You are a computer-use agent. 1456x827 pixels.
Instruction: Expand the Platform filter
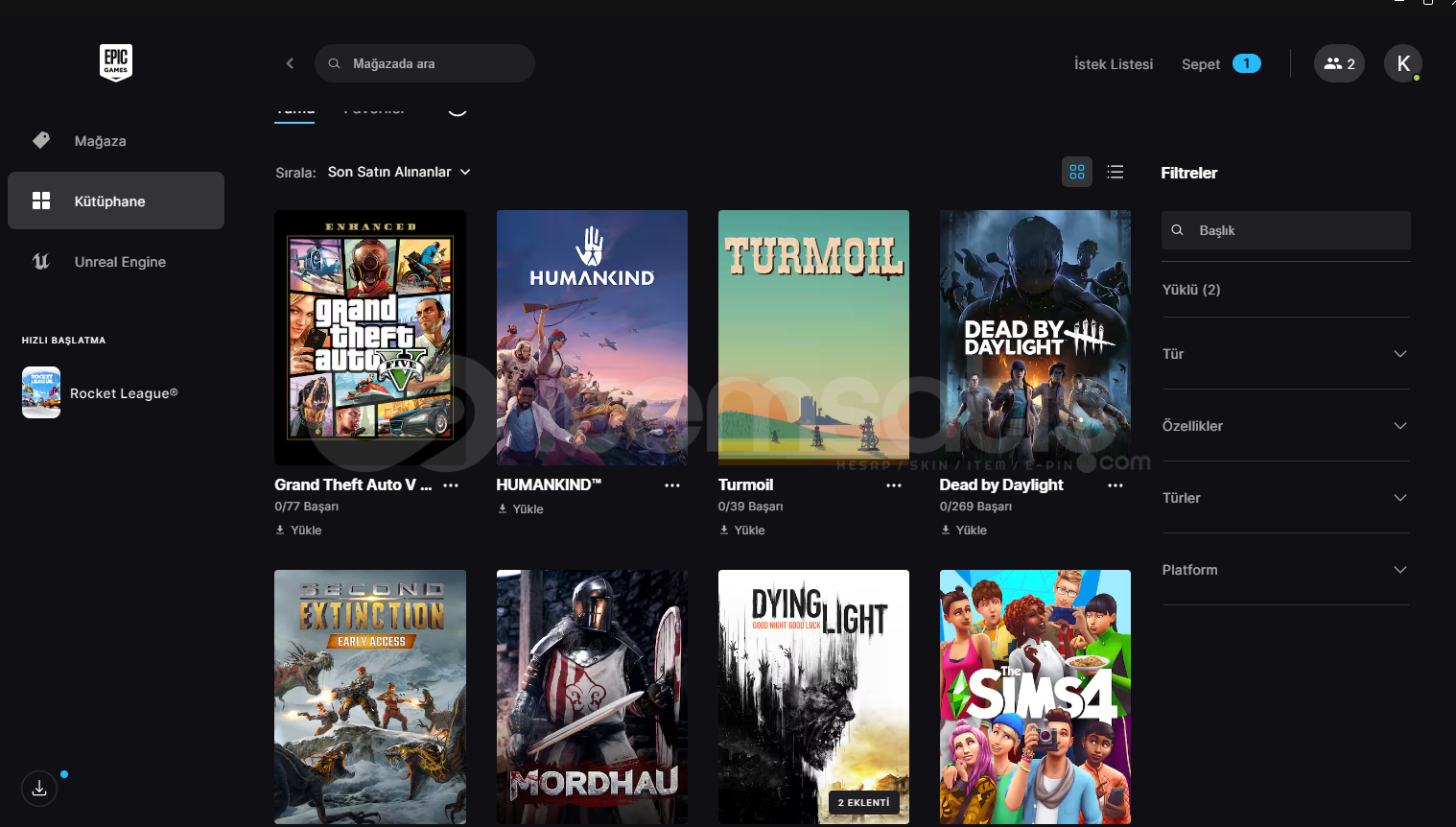(1285, 570)
